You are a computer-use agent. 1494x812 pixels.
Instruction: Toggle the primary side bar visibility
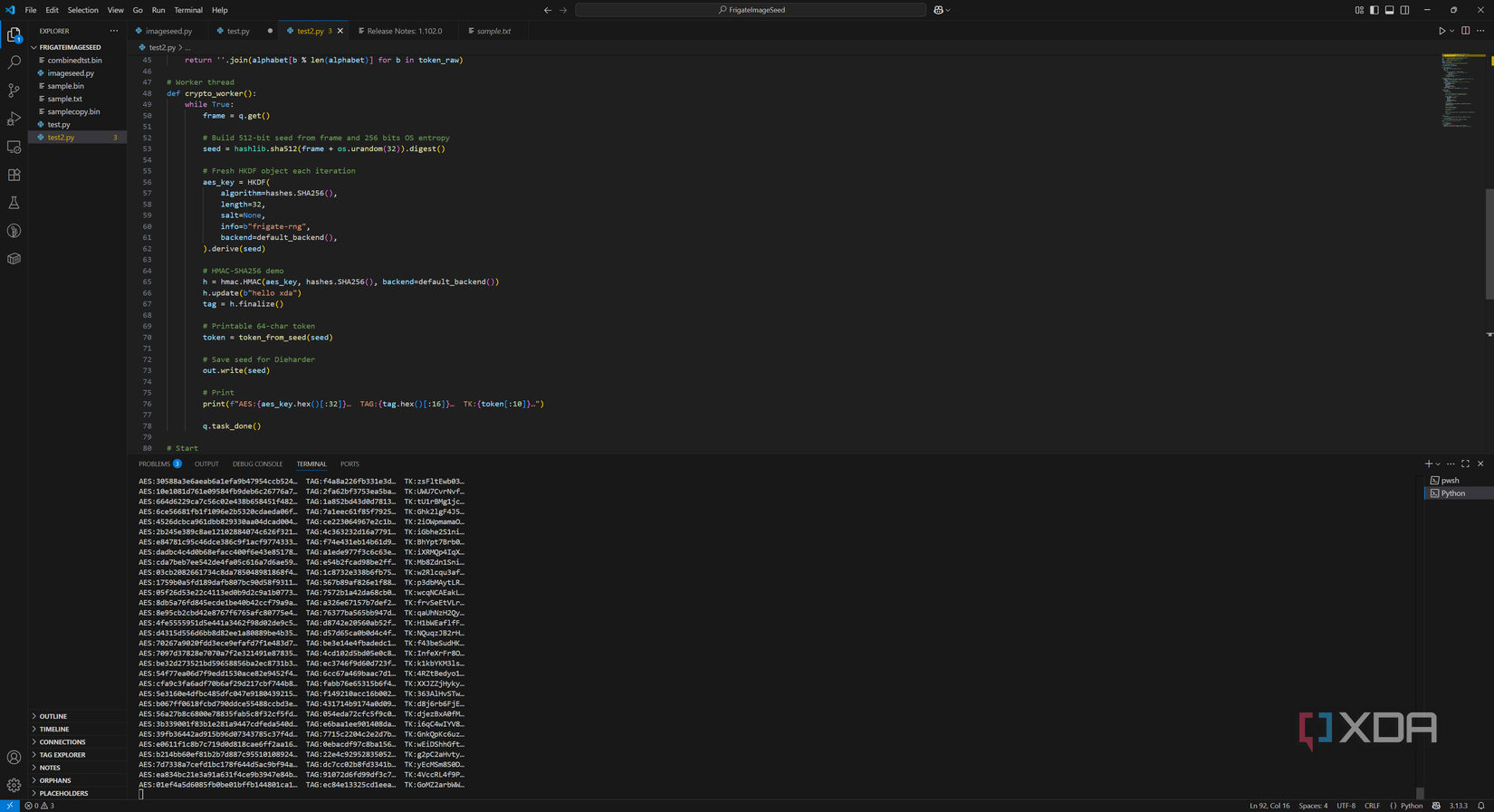pyautogui.click(x=1374, y=10)
